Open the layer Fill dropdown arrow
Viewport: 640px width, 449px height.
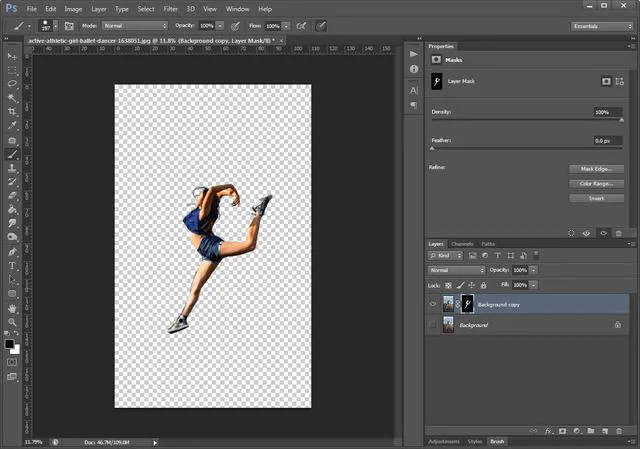[x=533, y=285]
